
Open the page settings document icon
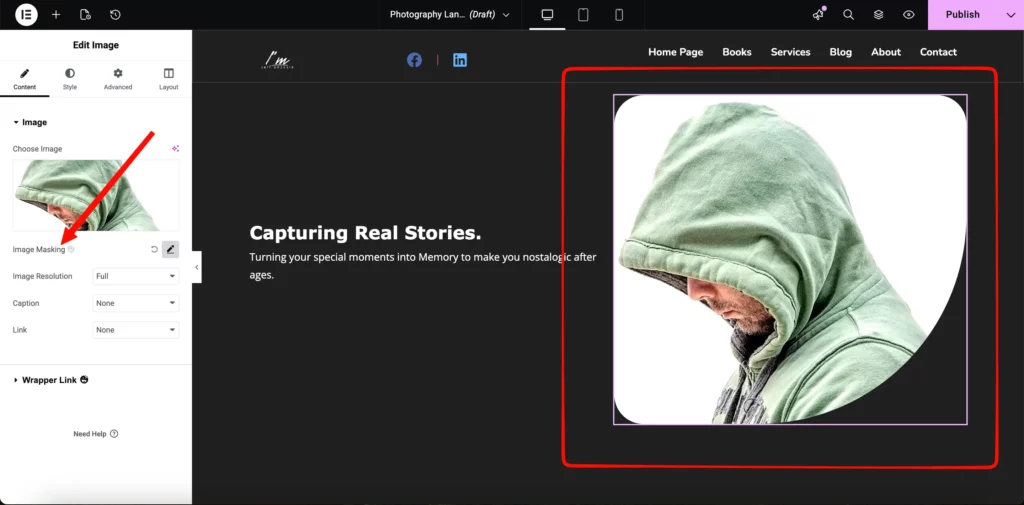coord(85,14)
